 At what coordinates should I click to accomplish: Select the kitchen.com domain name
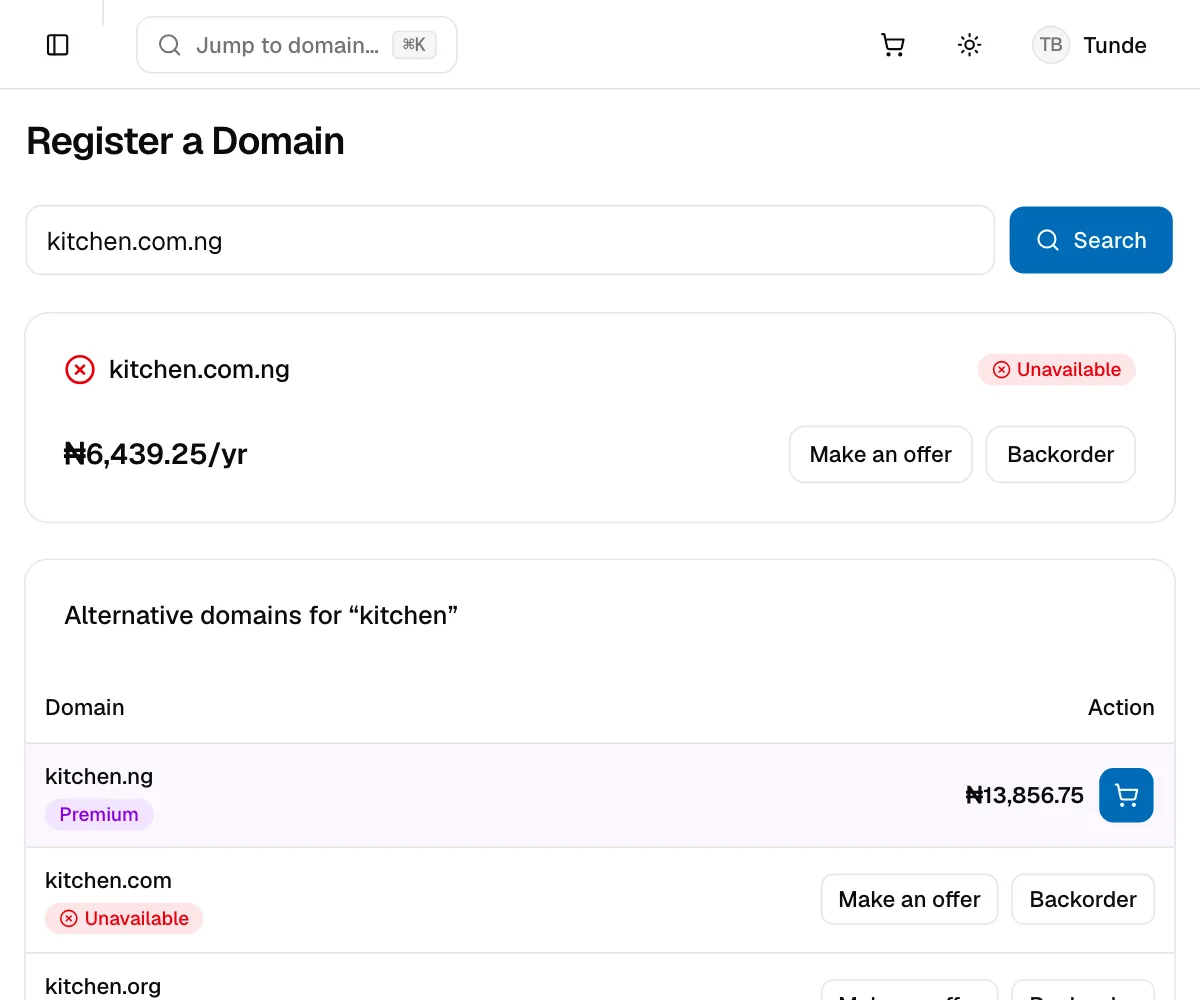coord(108,880)
